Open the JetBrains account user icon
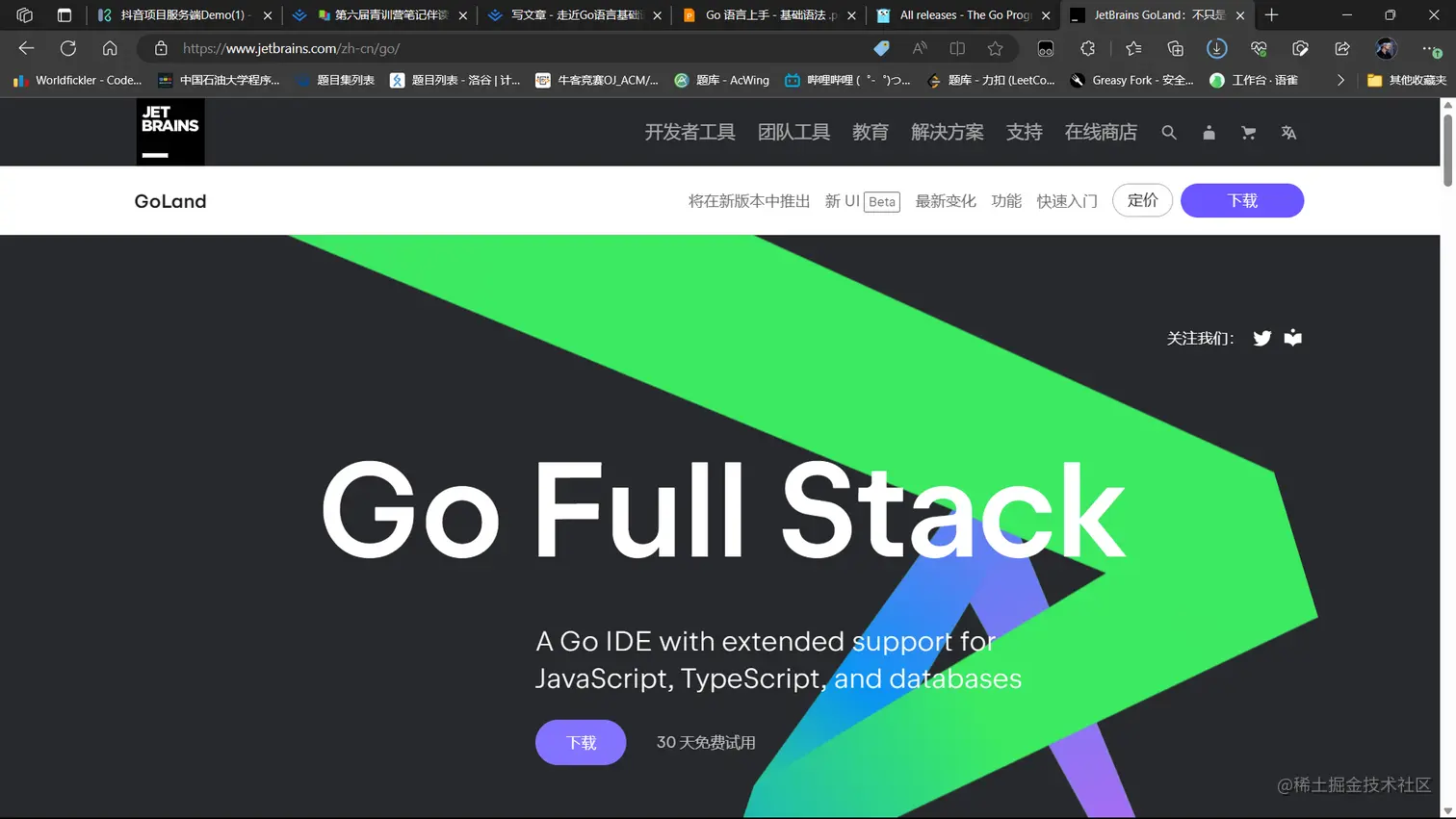This screenshot has width=1456, height=819. coord(1209,133)
